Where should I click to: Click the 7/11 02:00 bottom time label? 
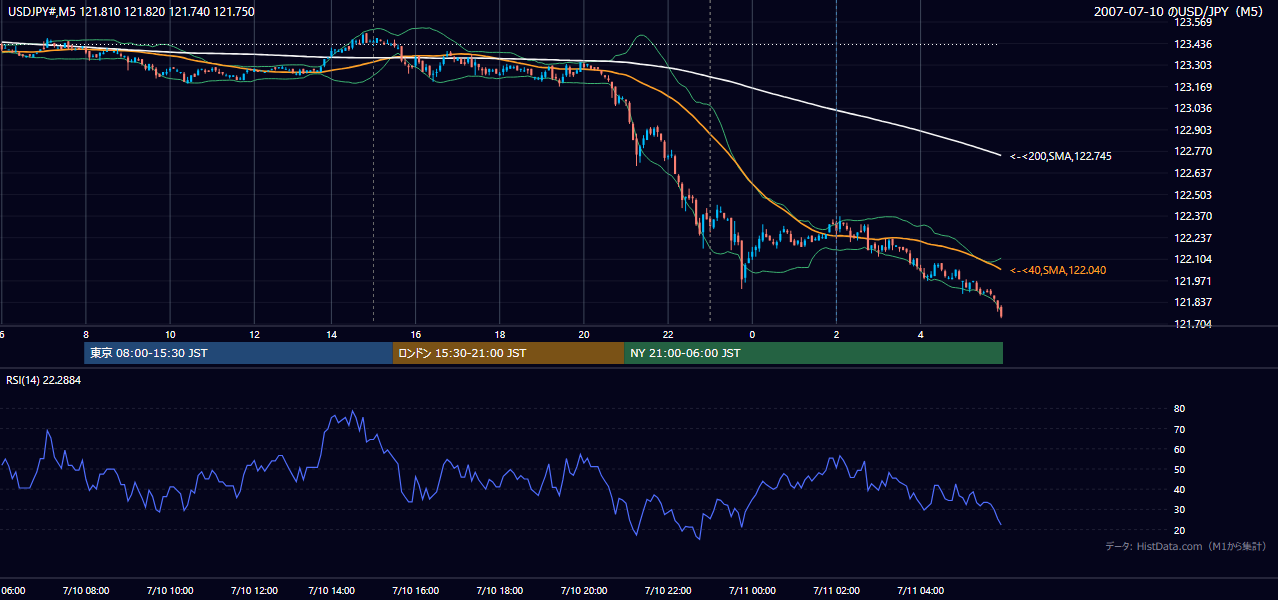(x=836, y=591)
